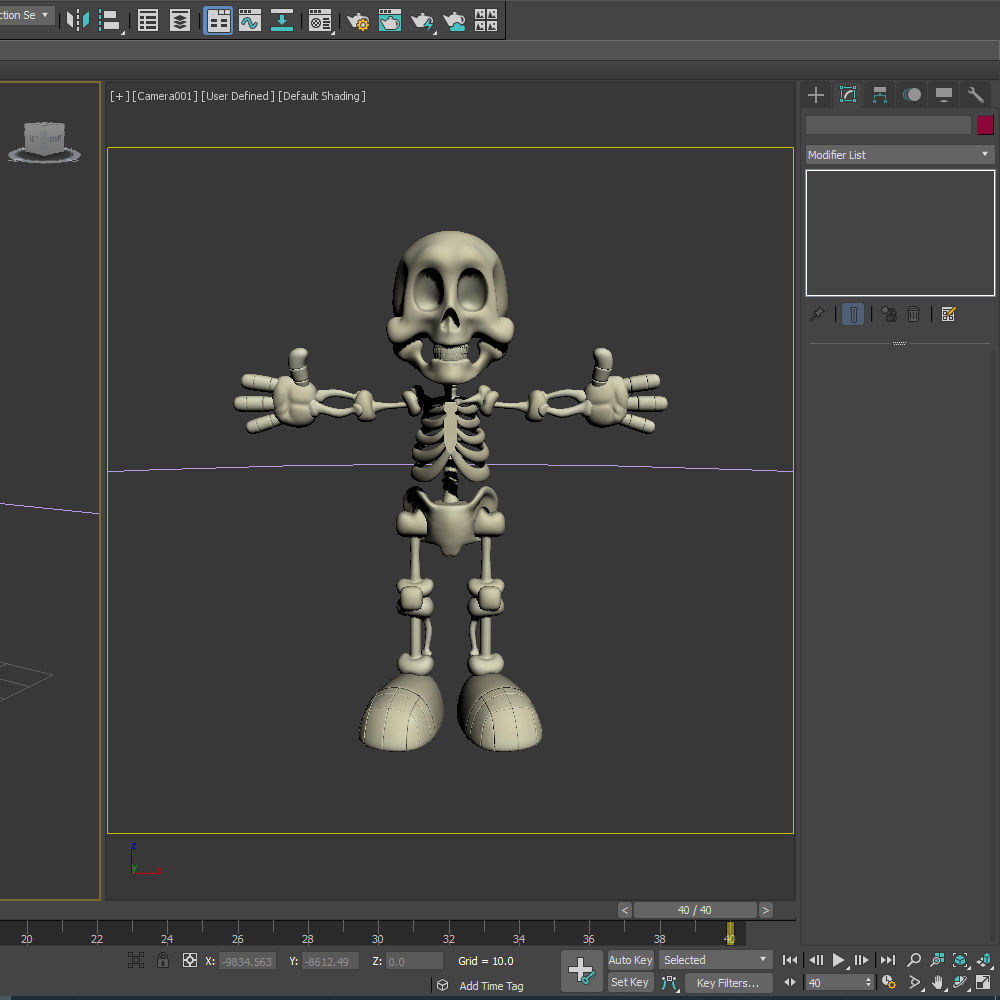Open the Selected key filter dropdown

716,960
